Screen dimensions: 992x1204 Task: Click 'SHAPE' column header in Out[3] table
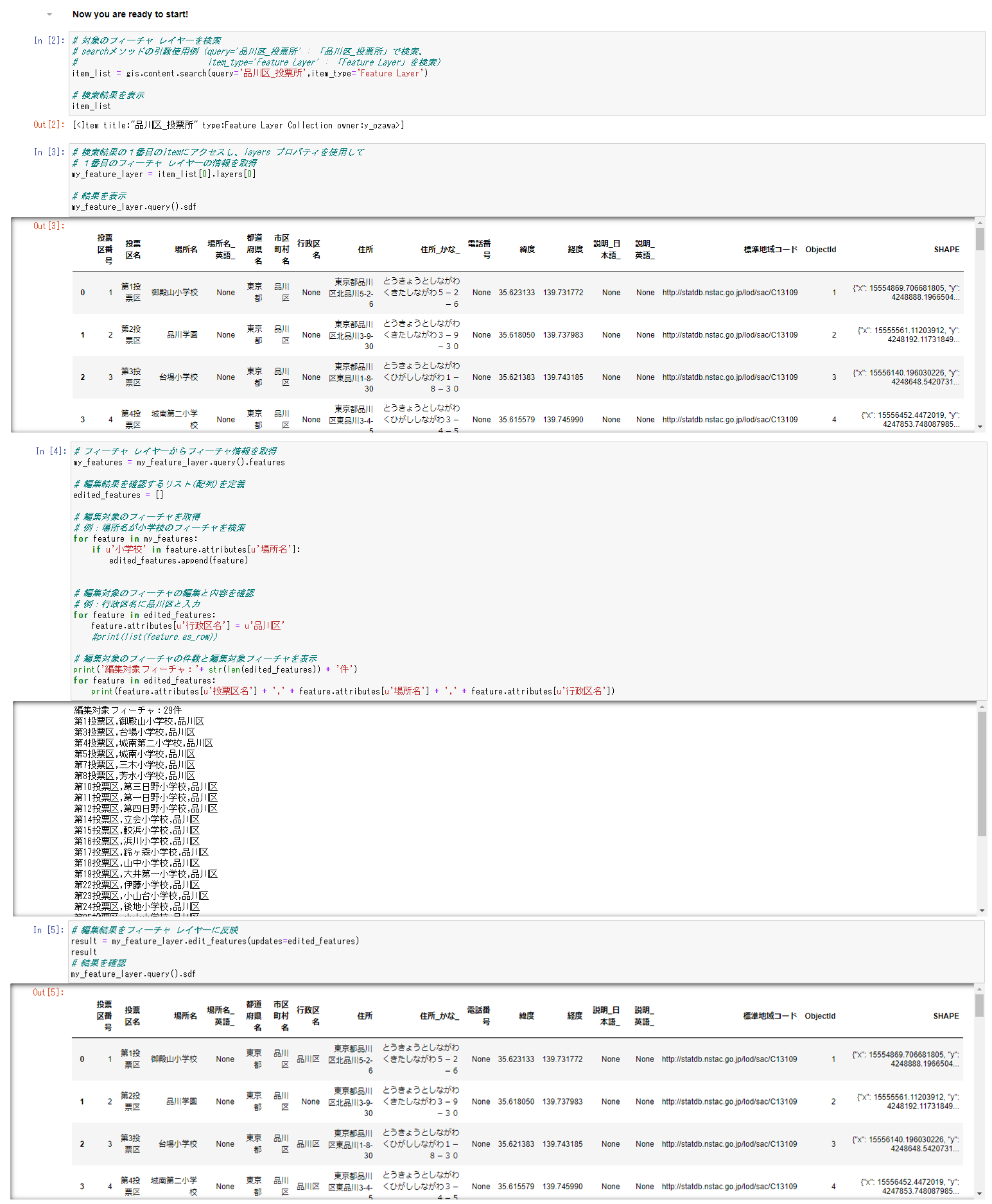(946, 250)
